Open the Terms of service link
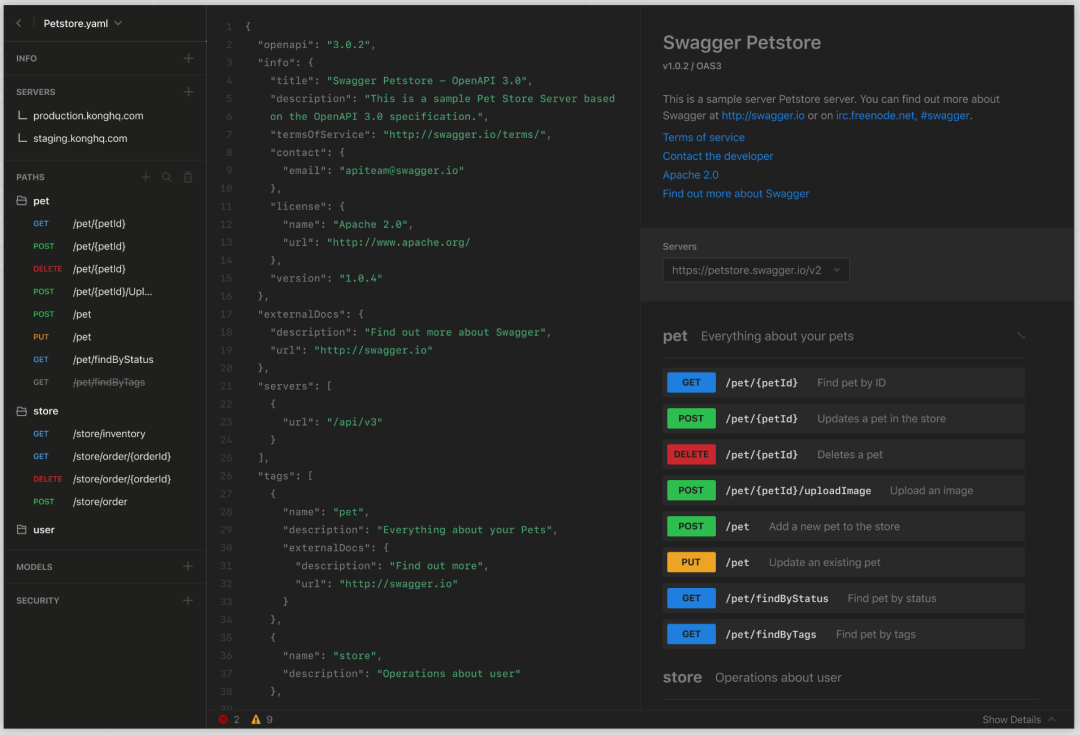 click(703, 138)
